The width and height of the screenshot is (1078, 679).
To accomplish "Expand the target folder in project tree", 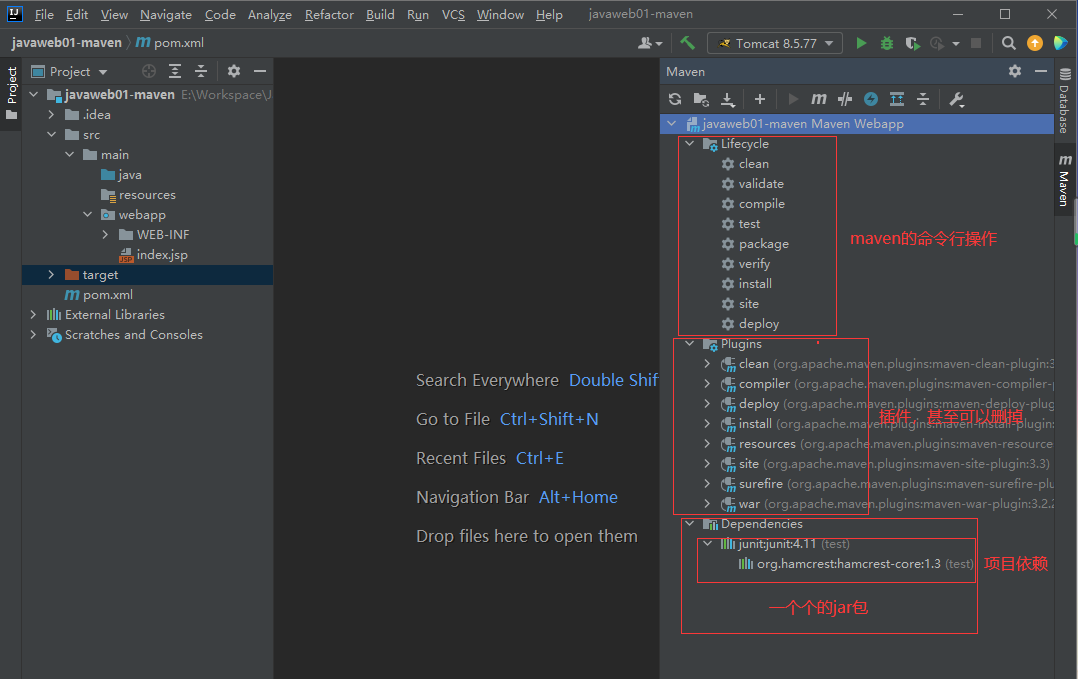I will coord(52,275).
